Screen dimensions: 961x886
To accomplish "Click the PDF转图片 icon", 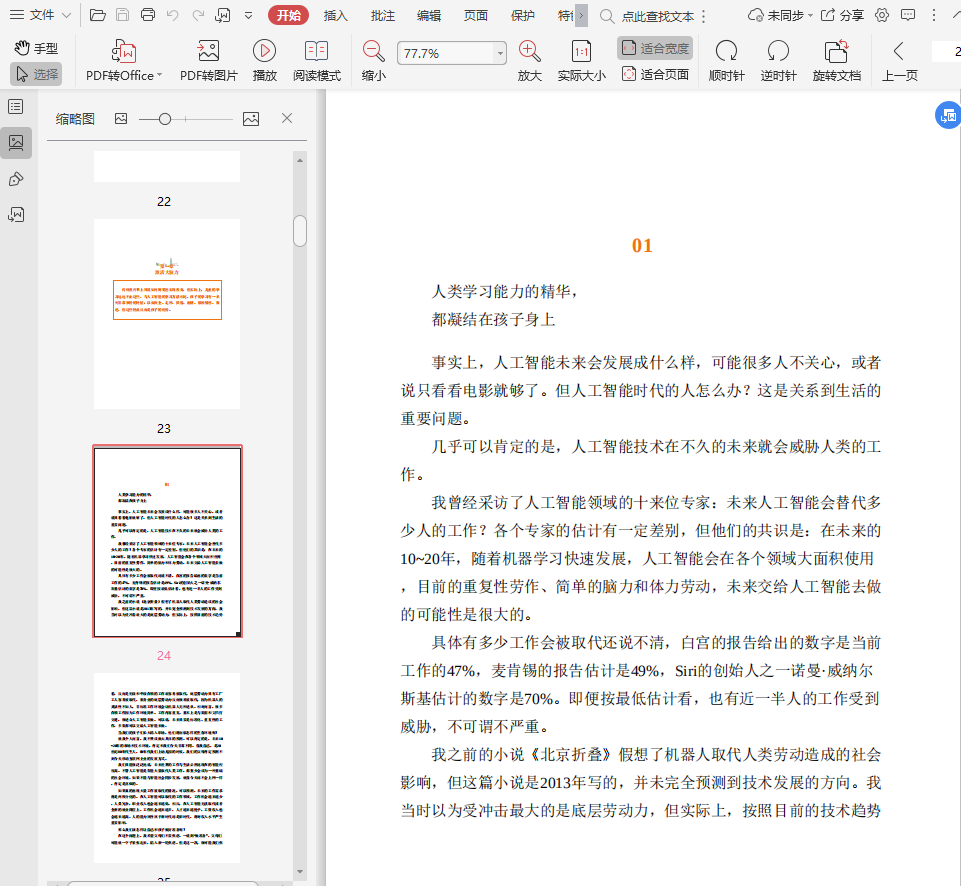I will tap(208, 51).
